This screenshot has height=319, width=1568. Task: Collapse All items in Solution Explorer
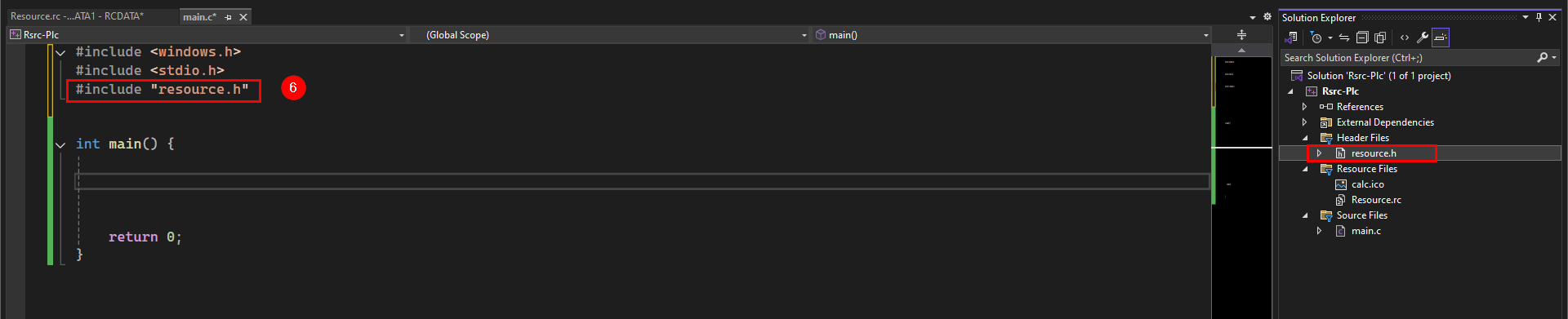(1362, 38)
